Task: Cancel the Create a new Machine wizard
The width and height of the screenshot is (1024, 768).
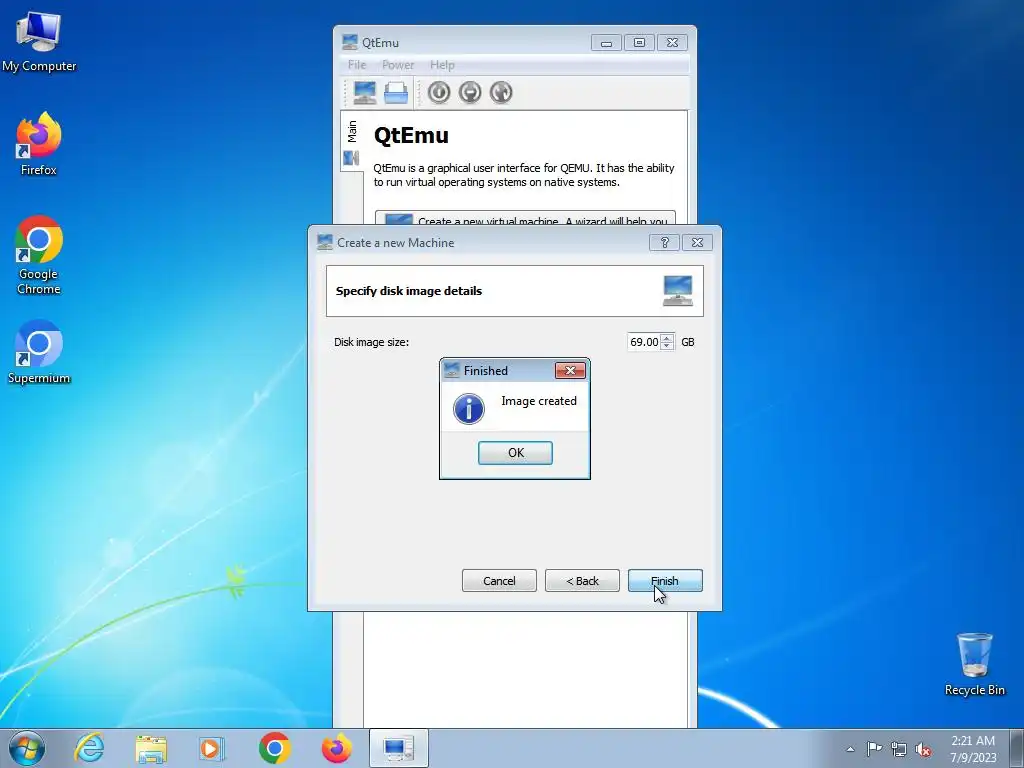Action: tap(499, 581)
